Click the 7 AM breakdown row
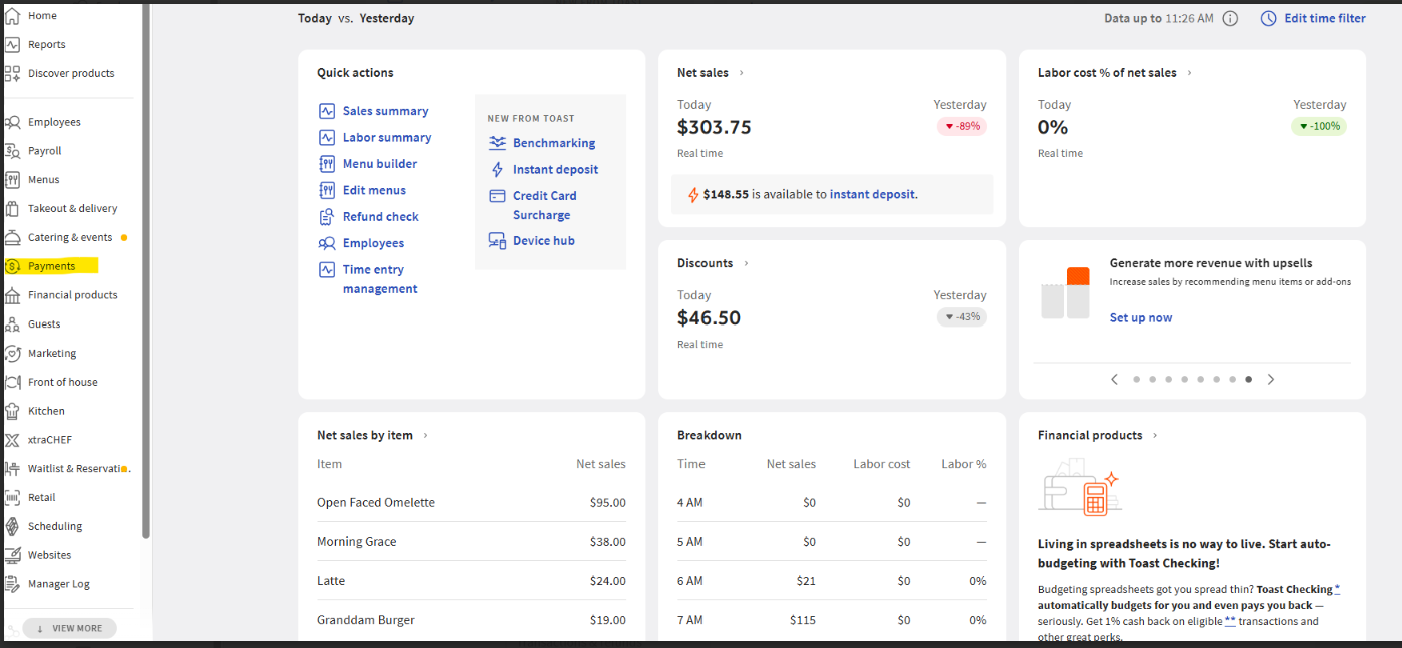 point(831,620)
